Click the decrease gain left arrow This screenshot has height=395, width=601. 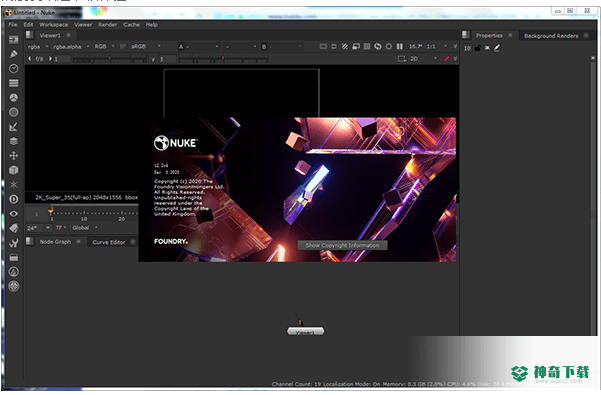click(x=30, y=59)
